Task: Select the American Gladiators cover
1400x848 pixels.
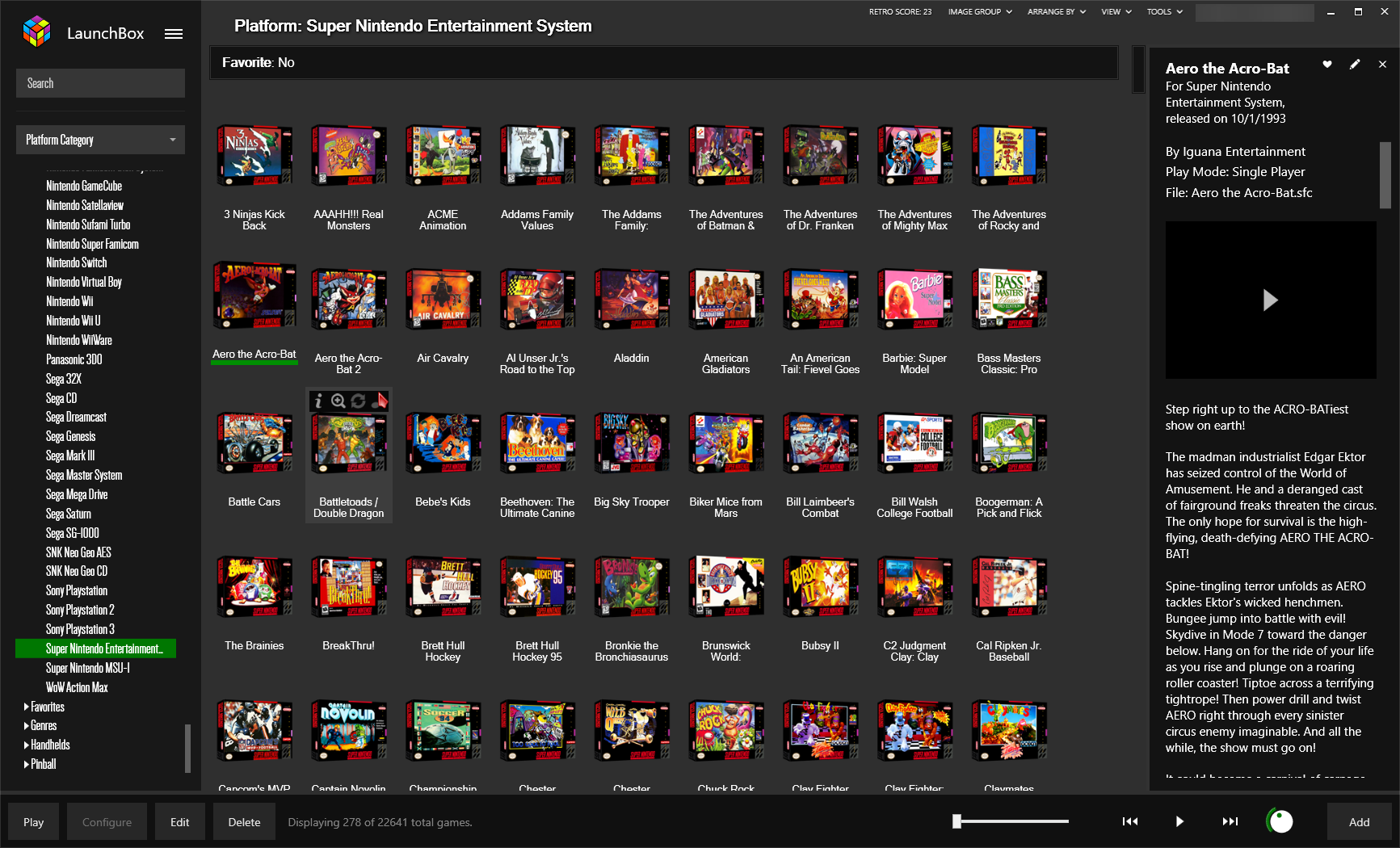Action: 726,300
